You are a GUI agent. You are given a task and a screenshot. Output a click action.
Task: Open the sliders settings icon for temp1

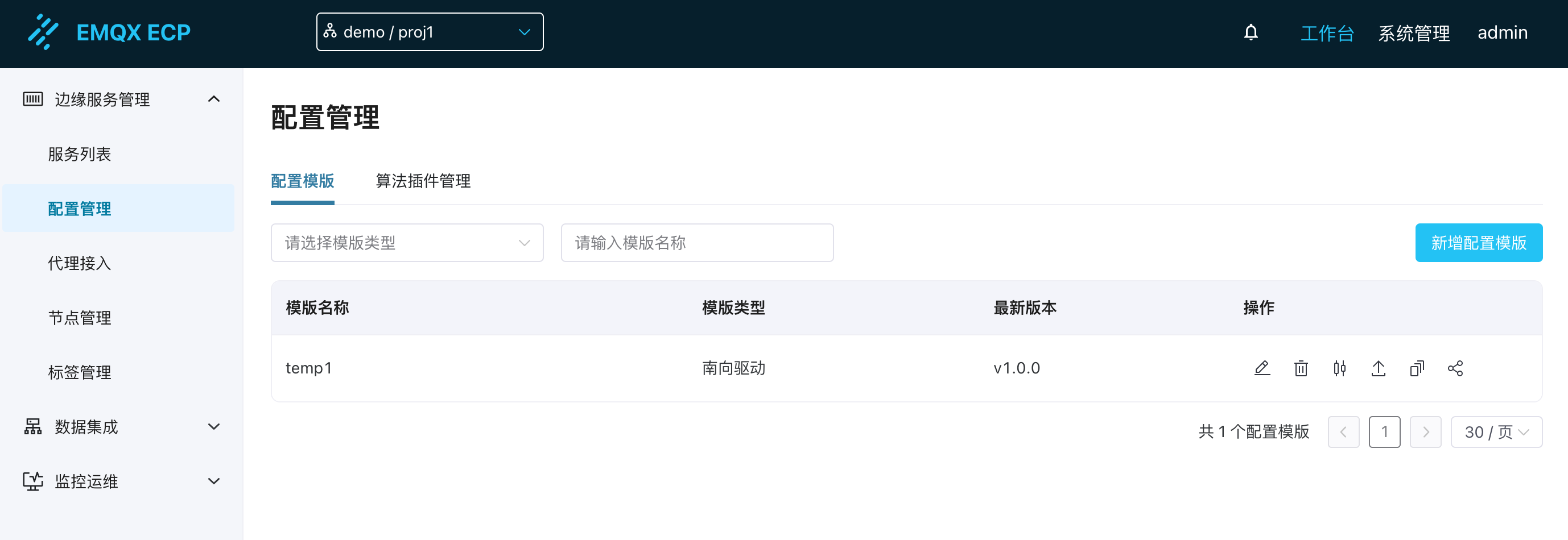[x=1339, y=368]
